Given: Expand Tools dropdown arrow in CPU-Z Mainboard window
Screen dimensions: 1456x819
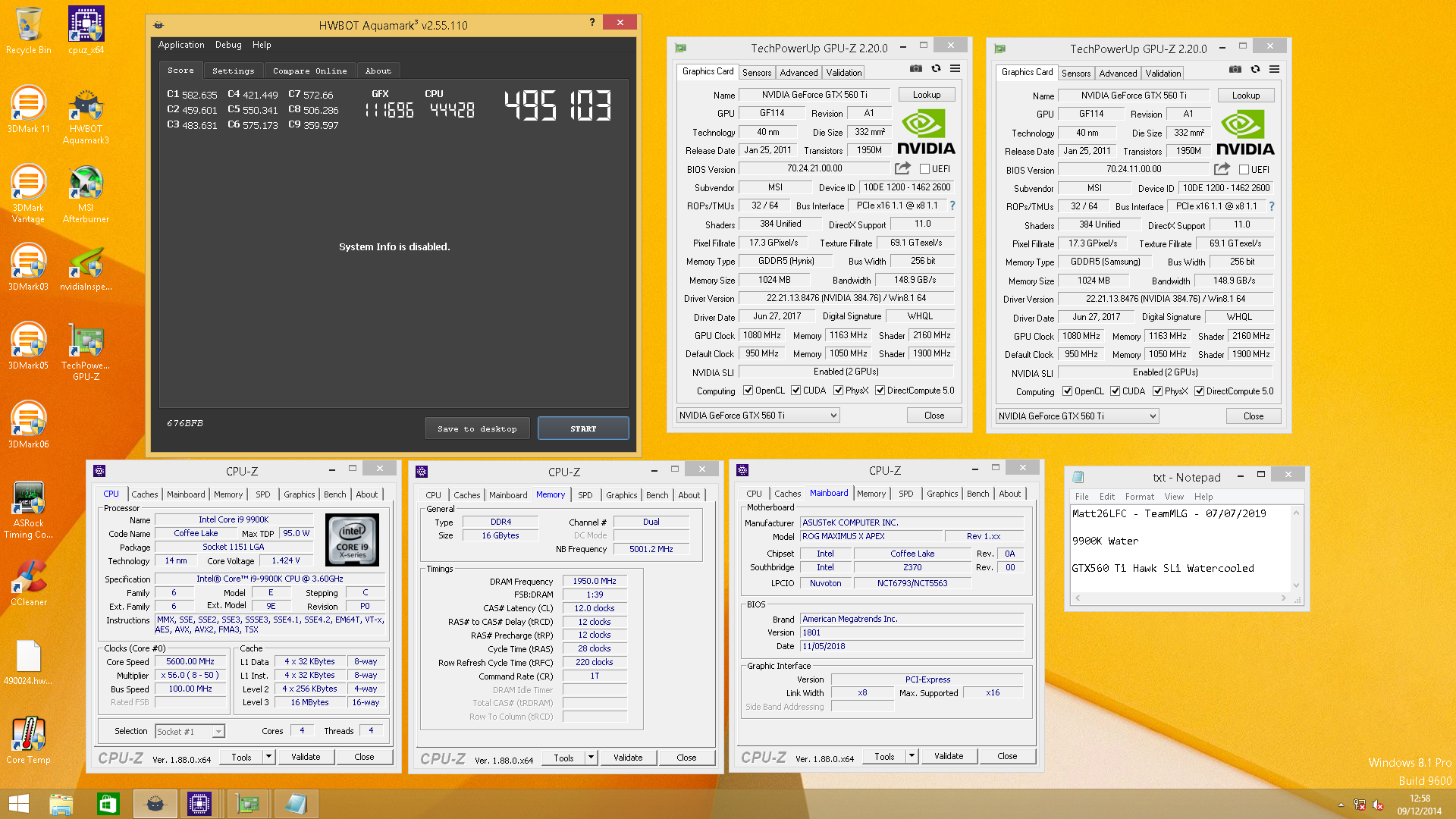Looking at the screenshot, I should click(x=912, y=757).
